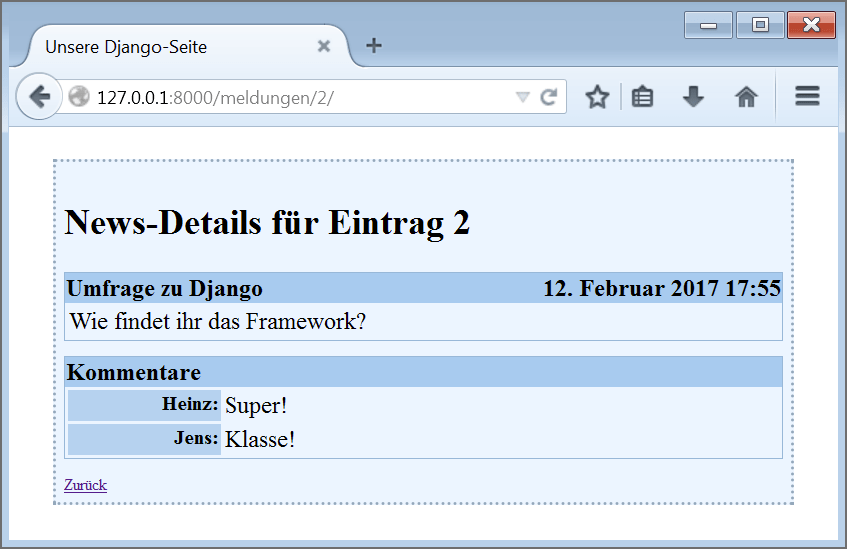
Task: Open the hamburger menu
Action: 807,97
